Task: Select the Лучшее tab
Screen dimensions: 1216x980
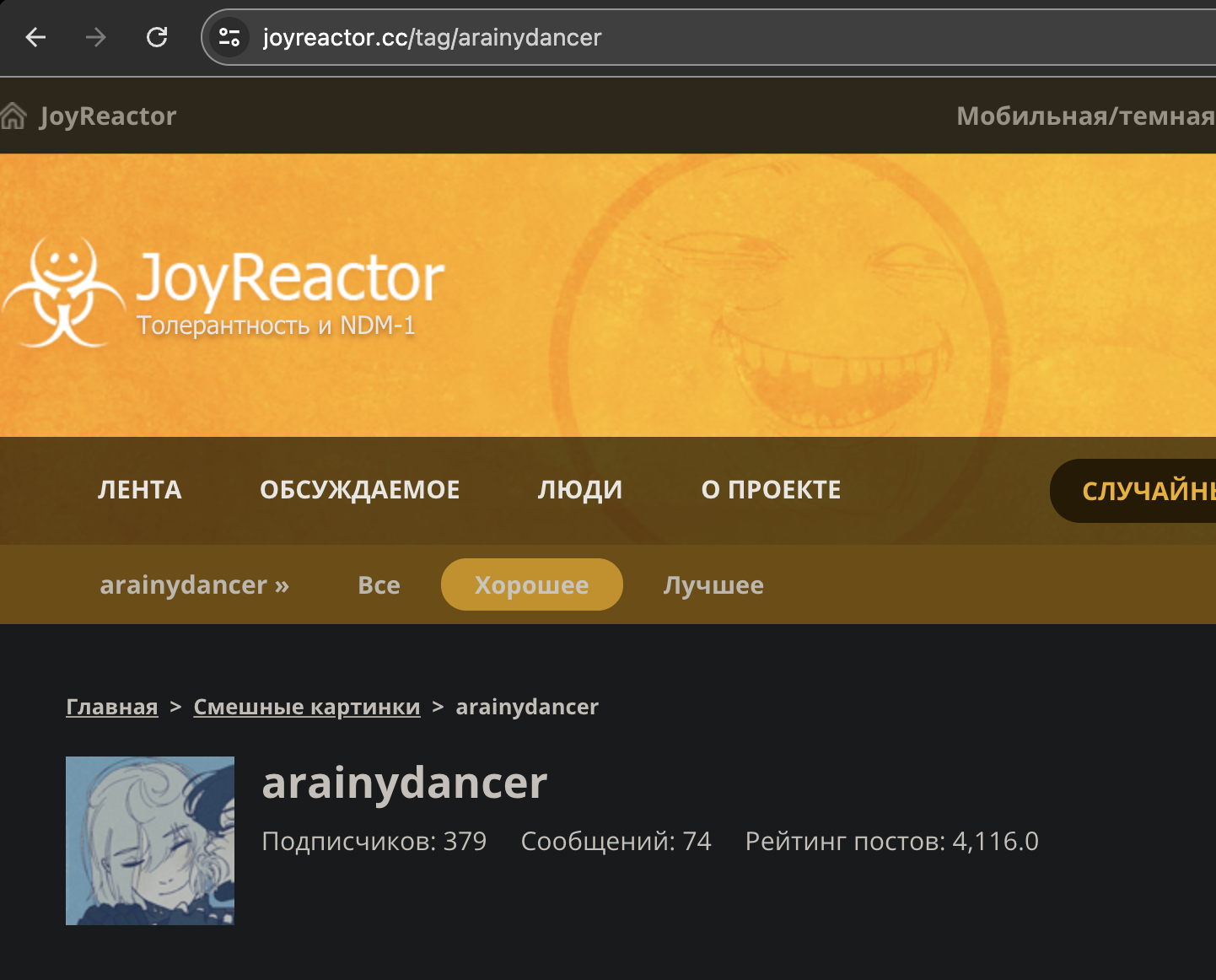Action: (x=714, y=585)
